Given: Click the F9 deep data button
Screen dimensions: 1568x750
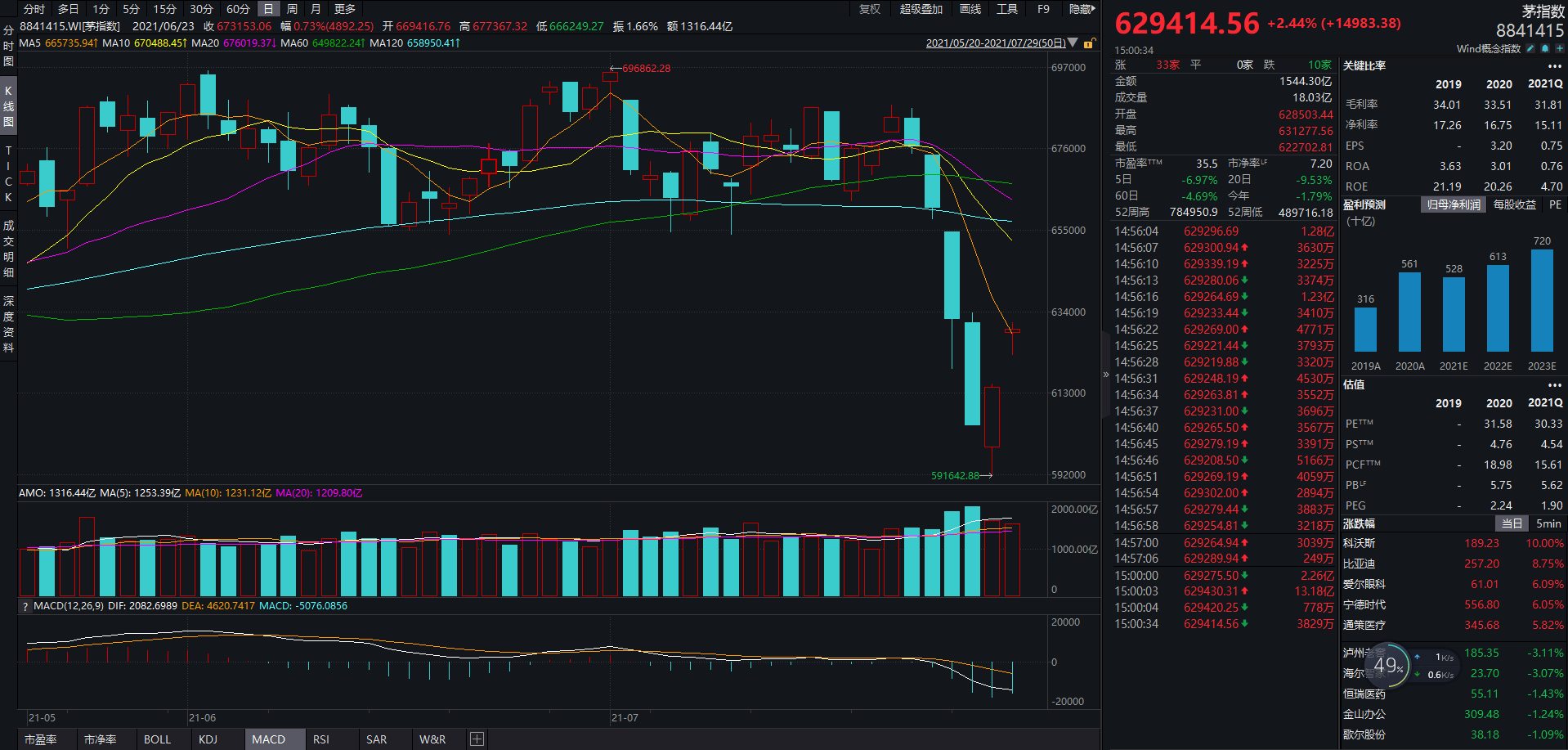Looking at the screenshot, I should (x=1043, y=9).
